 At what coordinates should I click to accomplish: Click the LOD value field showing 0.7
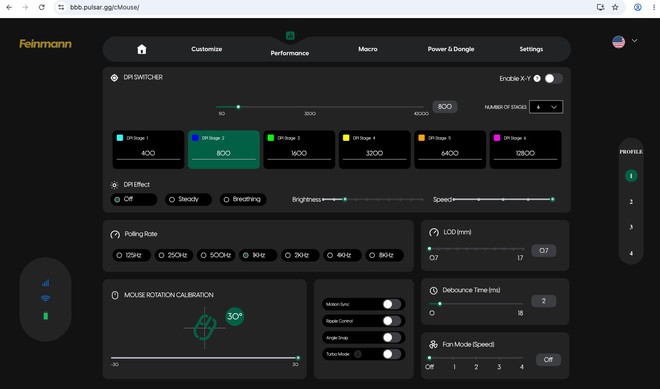point(544,251)
